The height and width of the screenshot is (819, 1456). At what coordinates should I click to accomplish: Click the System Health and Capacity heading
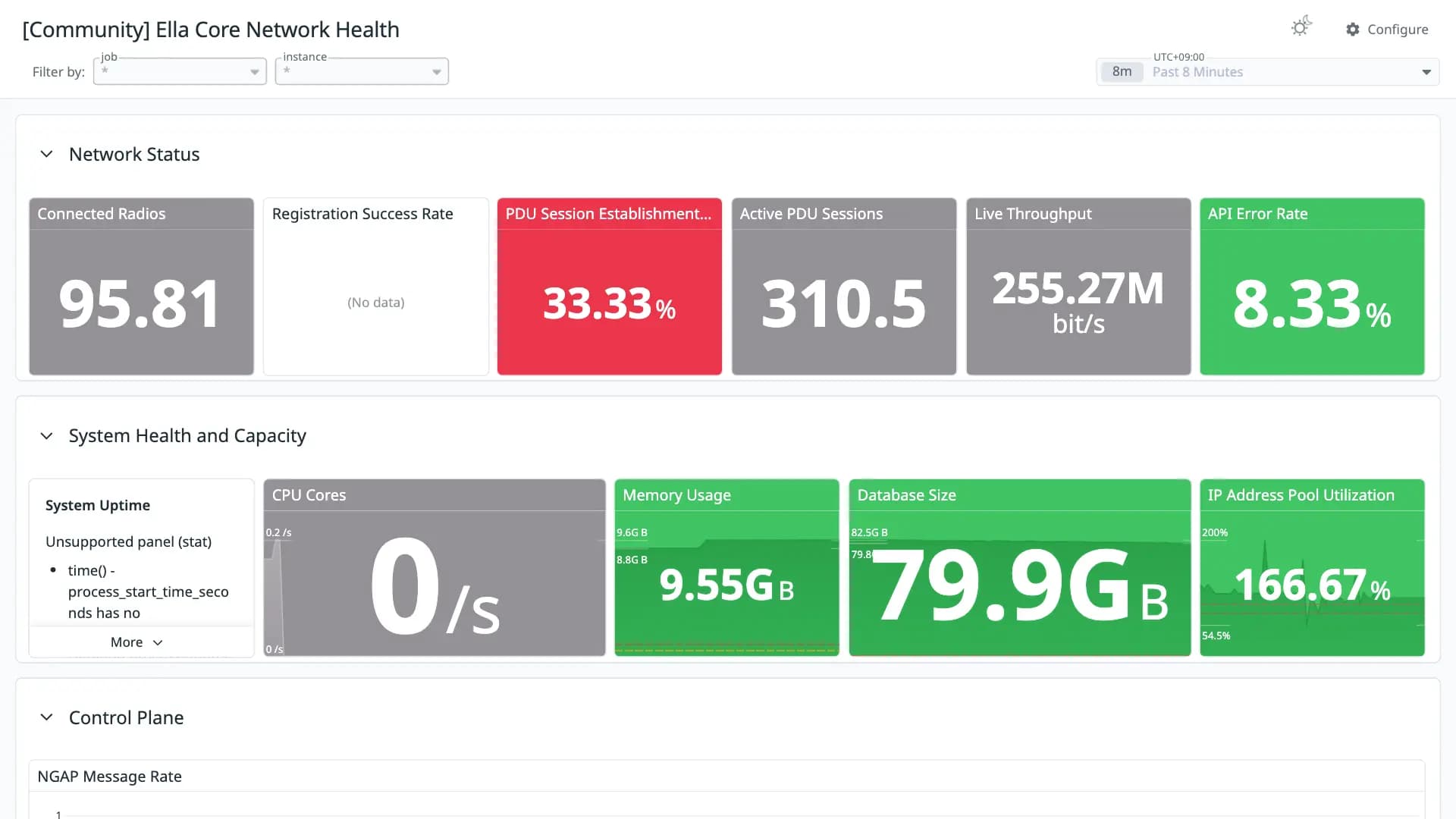(x=187, y=436)
